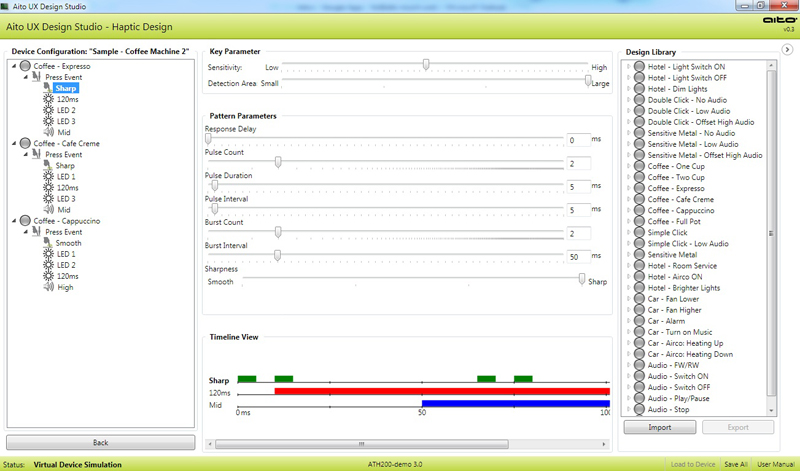Image resolution: width=800 pixels, height=471 pixels.
Task: Collapse Press Event under Coffee - Cappuccino
Action: (x=26, y=232)
